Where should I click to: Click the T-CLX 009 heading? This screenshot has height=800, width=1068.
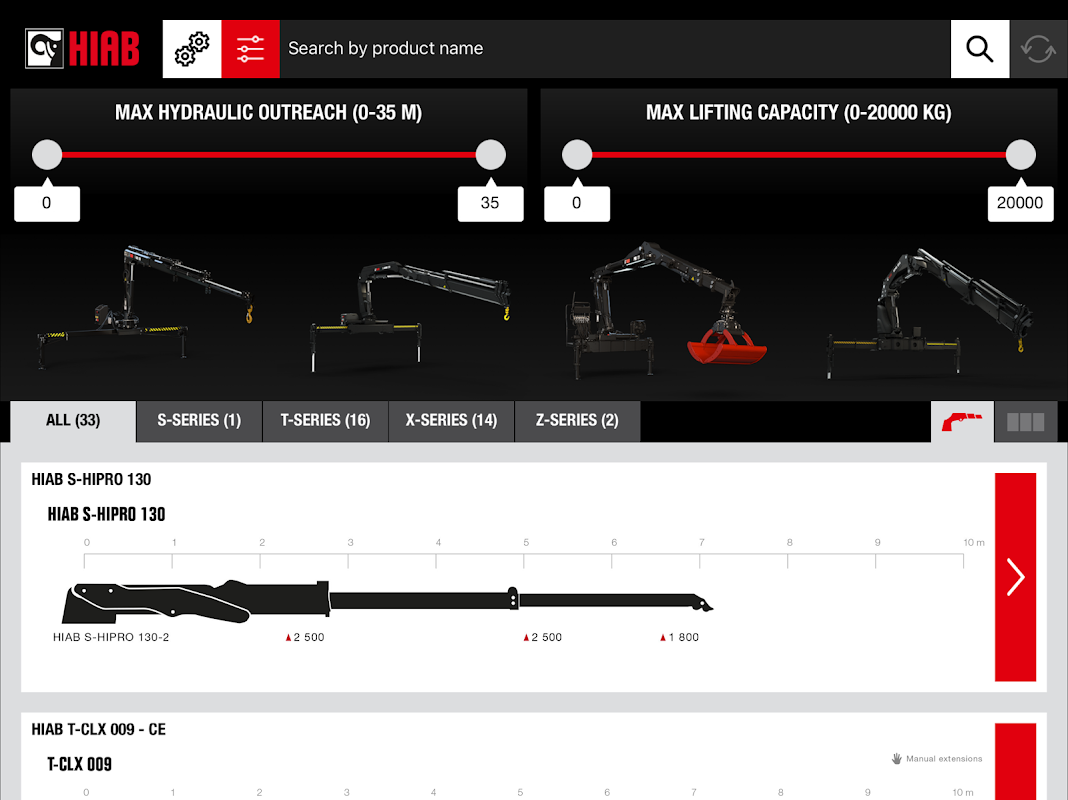(x=80, y=764)
